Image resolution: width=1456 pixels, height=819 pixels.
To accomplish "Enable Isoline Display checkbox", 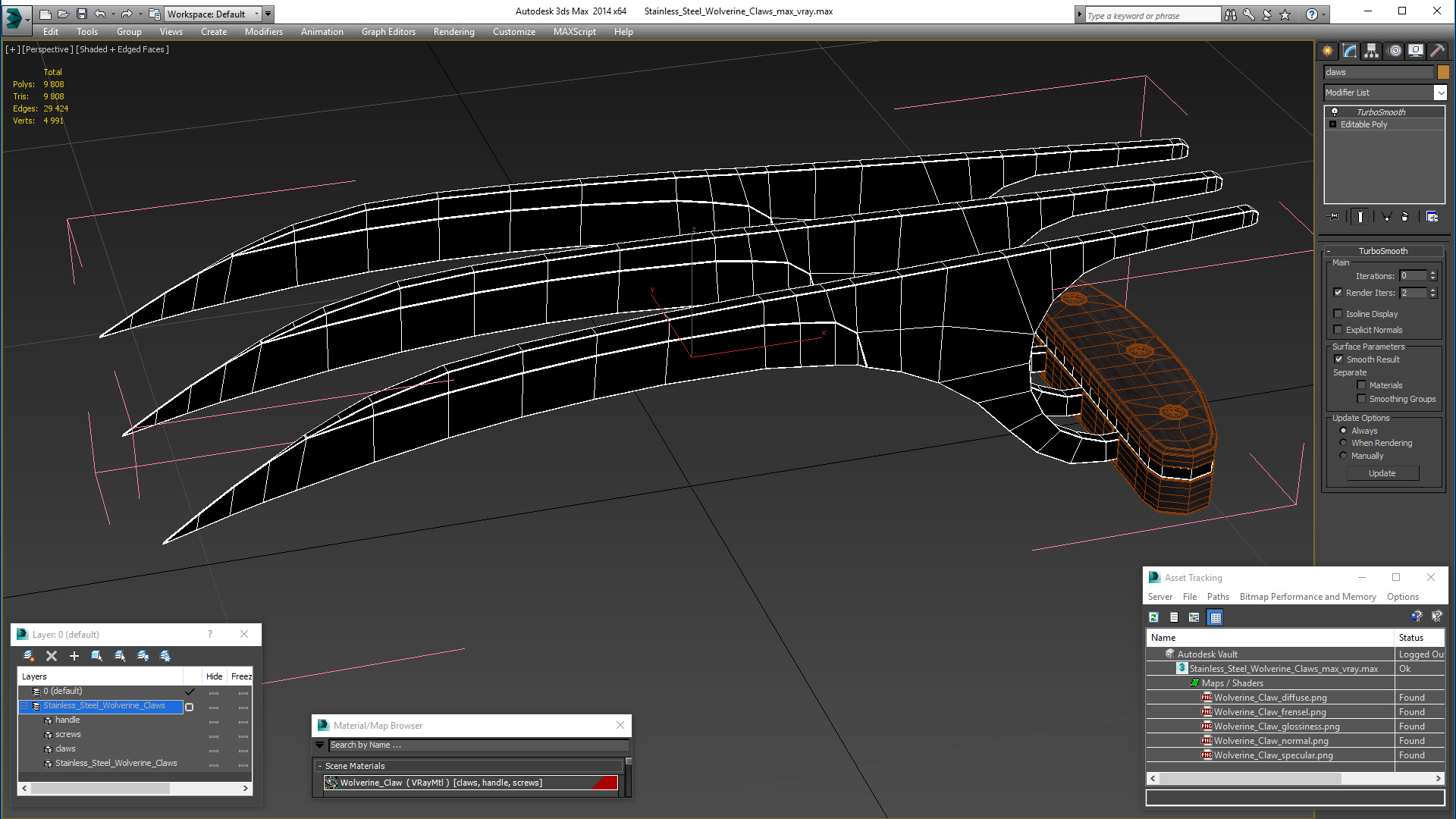I will (1338, 314).
